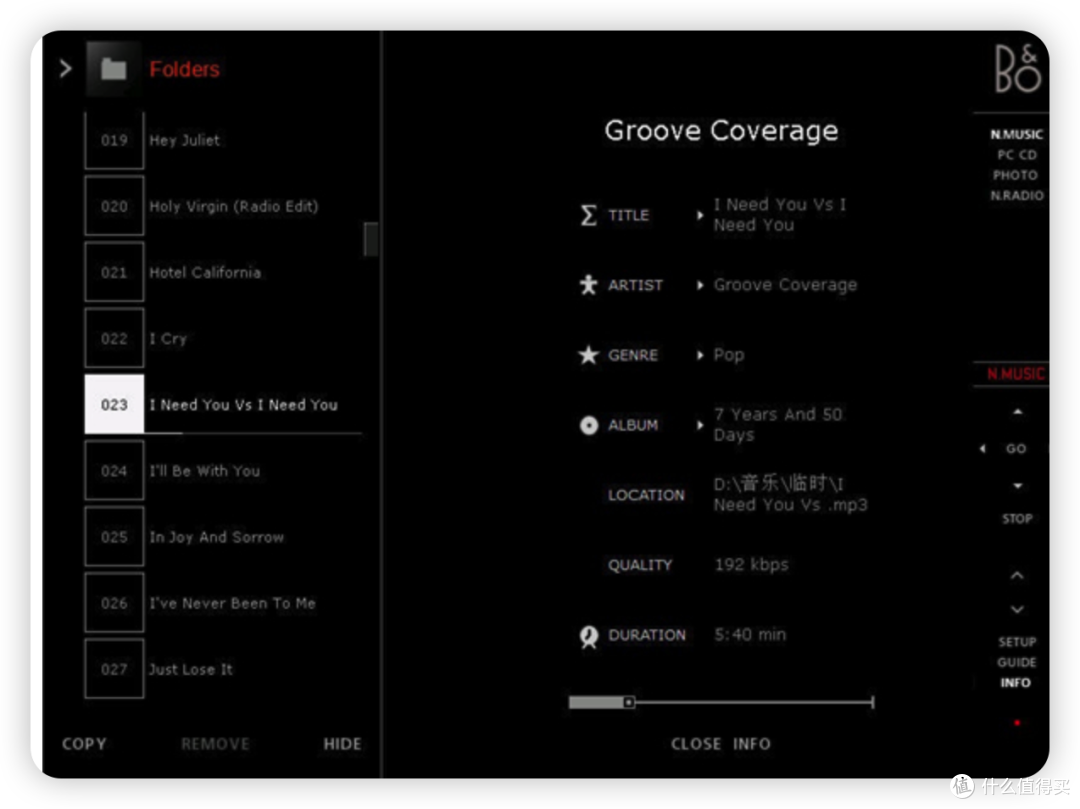The image size is (1080, 809).
Task: Select track 019 Hey Juliet
Action: [222, 140]
